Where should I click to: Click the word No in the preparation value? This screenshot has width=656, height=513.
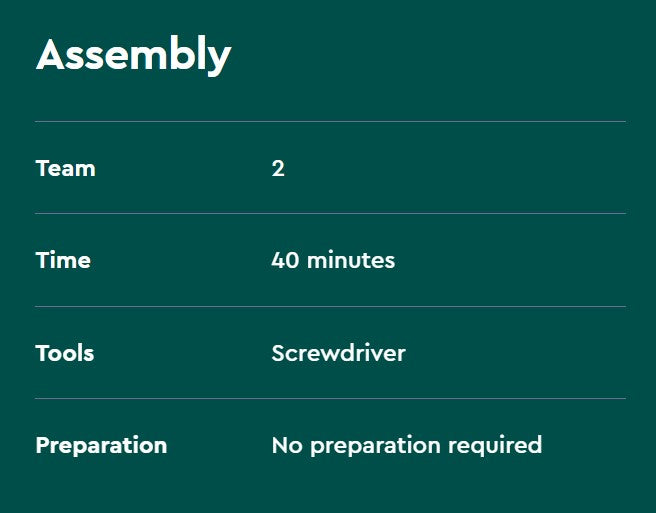coord(287,445)
